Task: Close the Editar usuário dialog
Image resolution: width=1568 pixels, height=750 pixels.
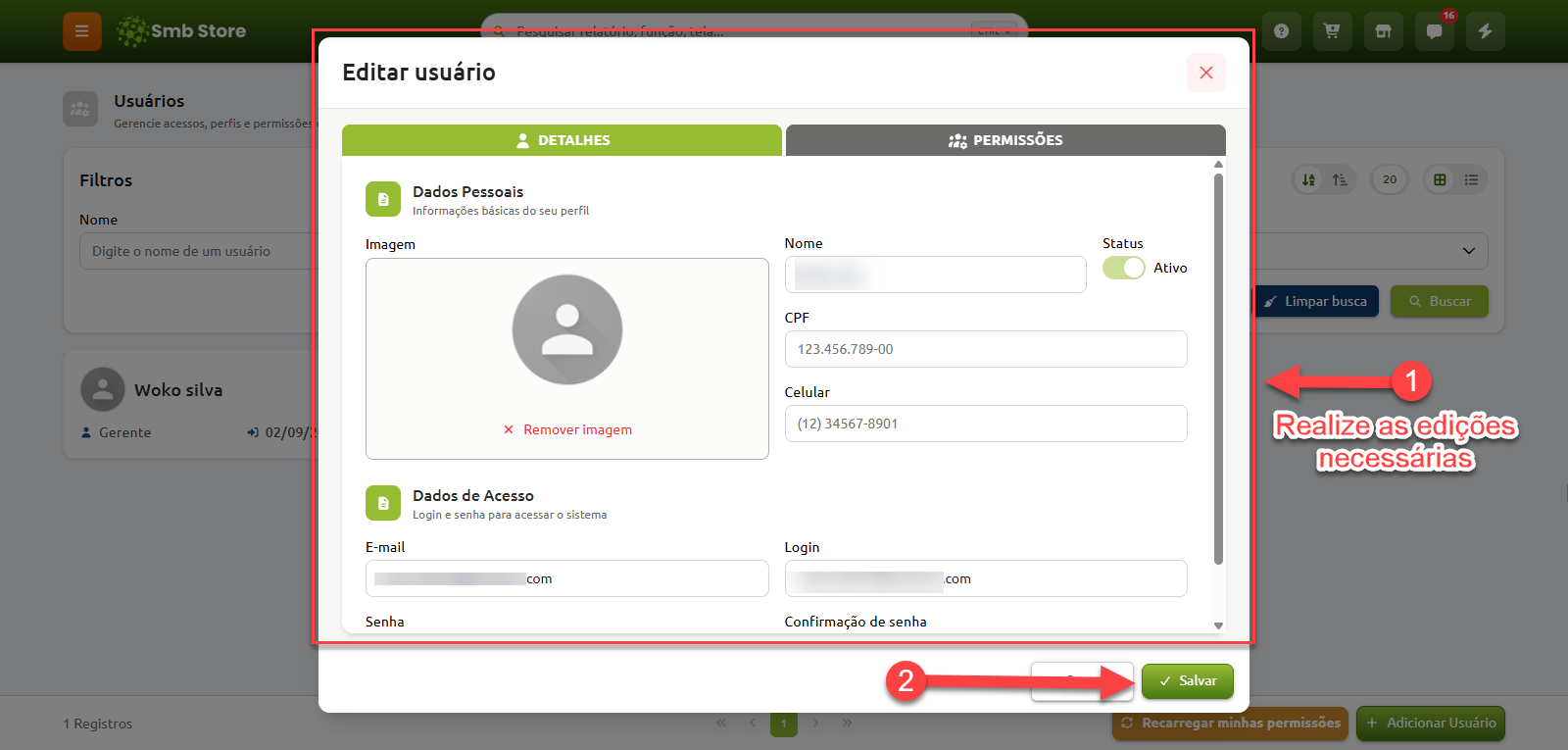Action: pyautogui.click(x=1206, y=73)
